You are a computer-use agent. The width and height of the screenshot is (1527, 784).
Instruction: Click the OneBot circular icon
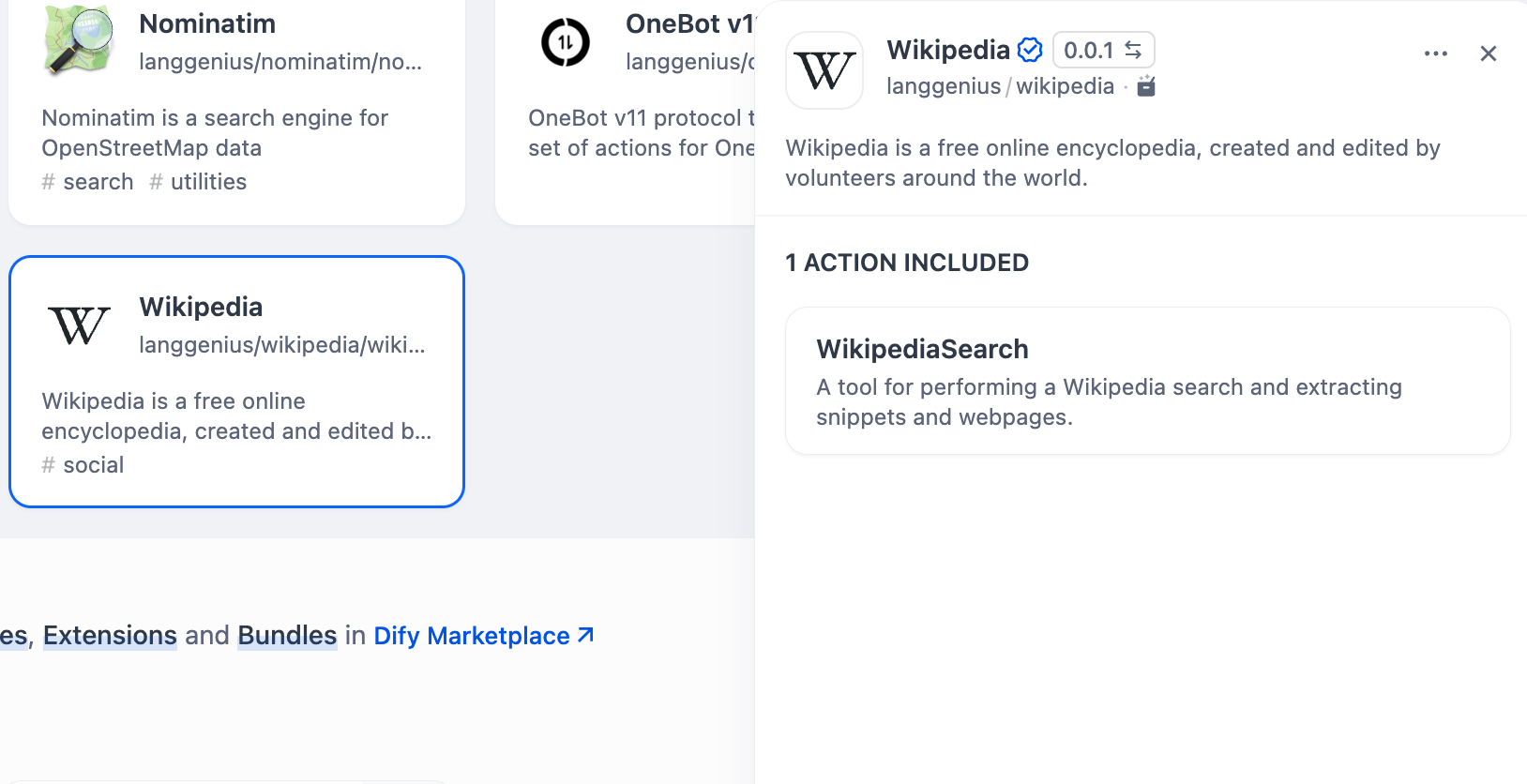tap(566, 42)
